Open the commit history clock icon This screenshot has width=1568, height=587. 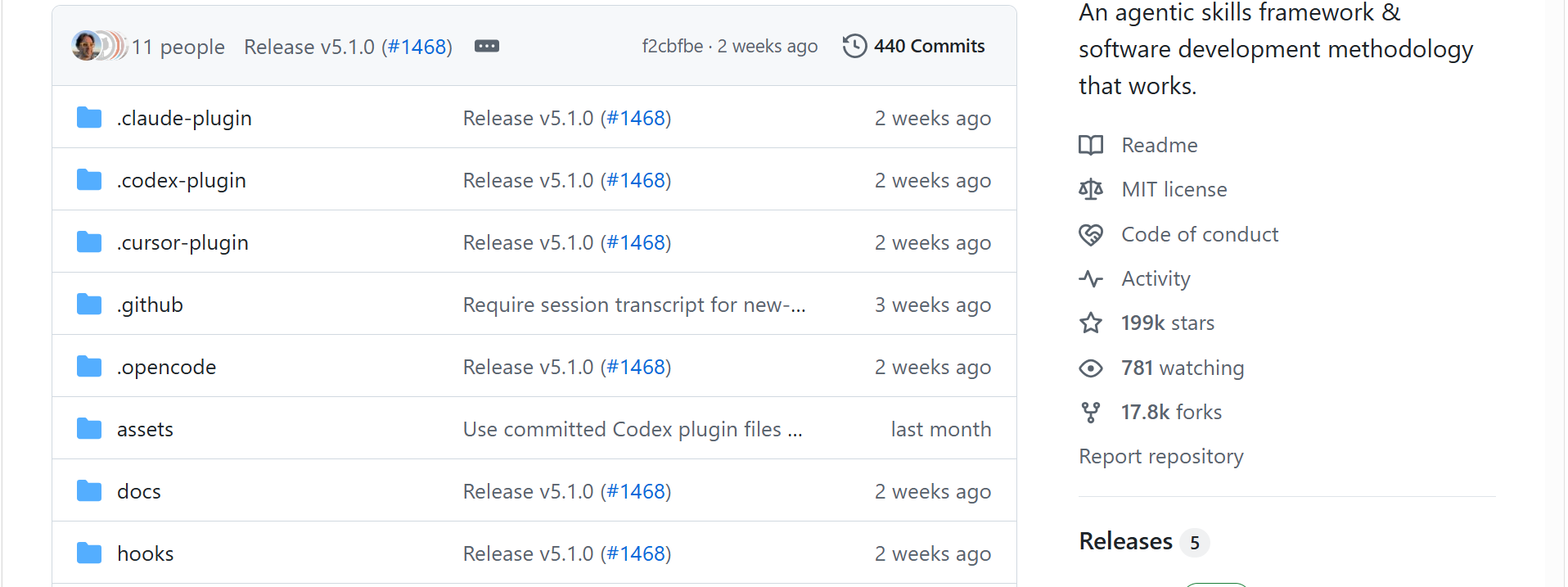854,46
